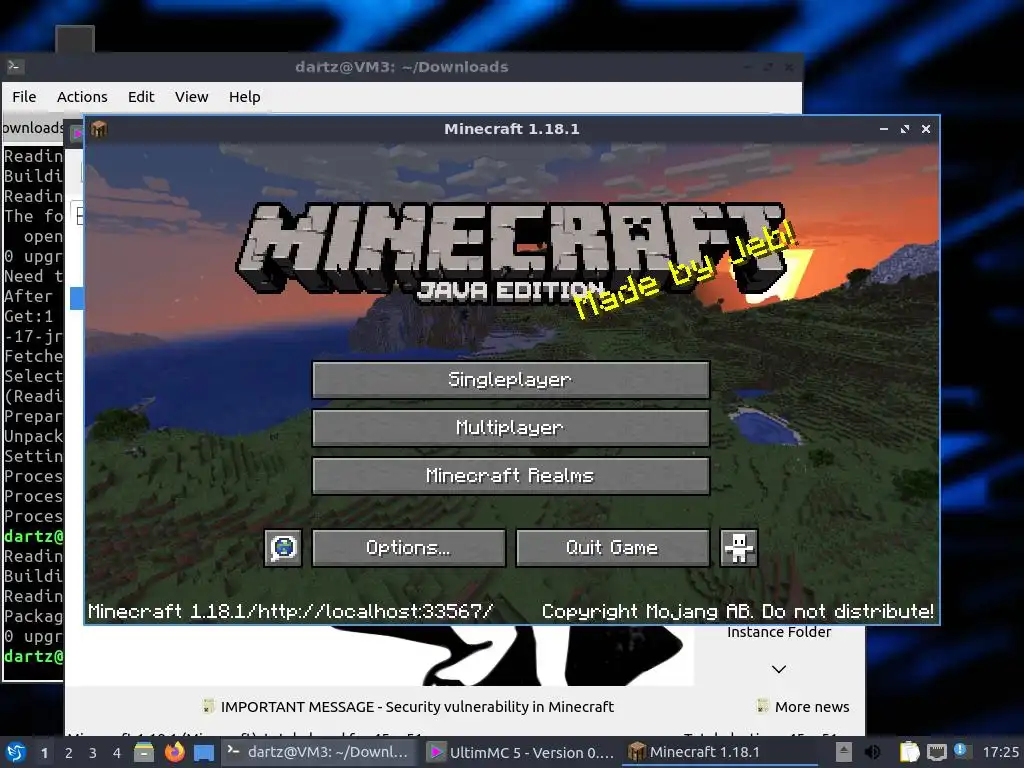Switch to workspace 4
Viewport: 1024px width, 768px height.
(117, 753)
